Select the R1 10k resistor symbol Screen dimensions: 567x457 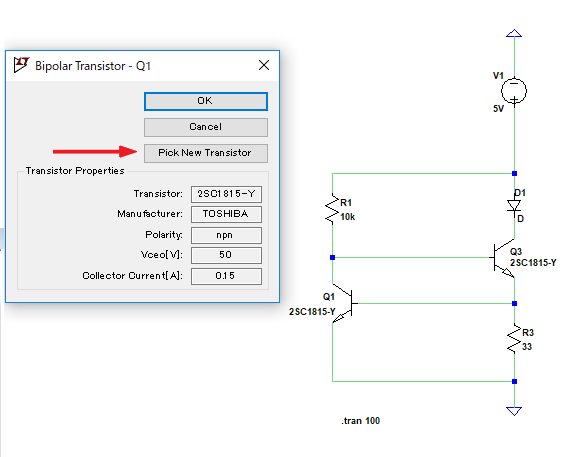coord(332,209)
